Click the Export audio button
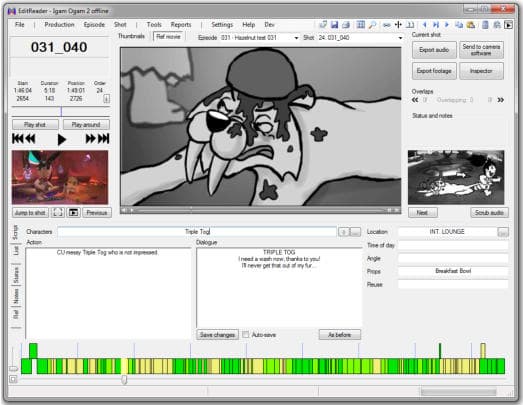Screen dimensions: 523x405 (434, 50)
